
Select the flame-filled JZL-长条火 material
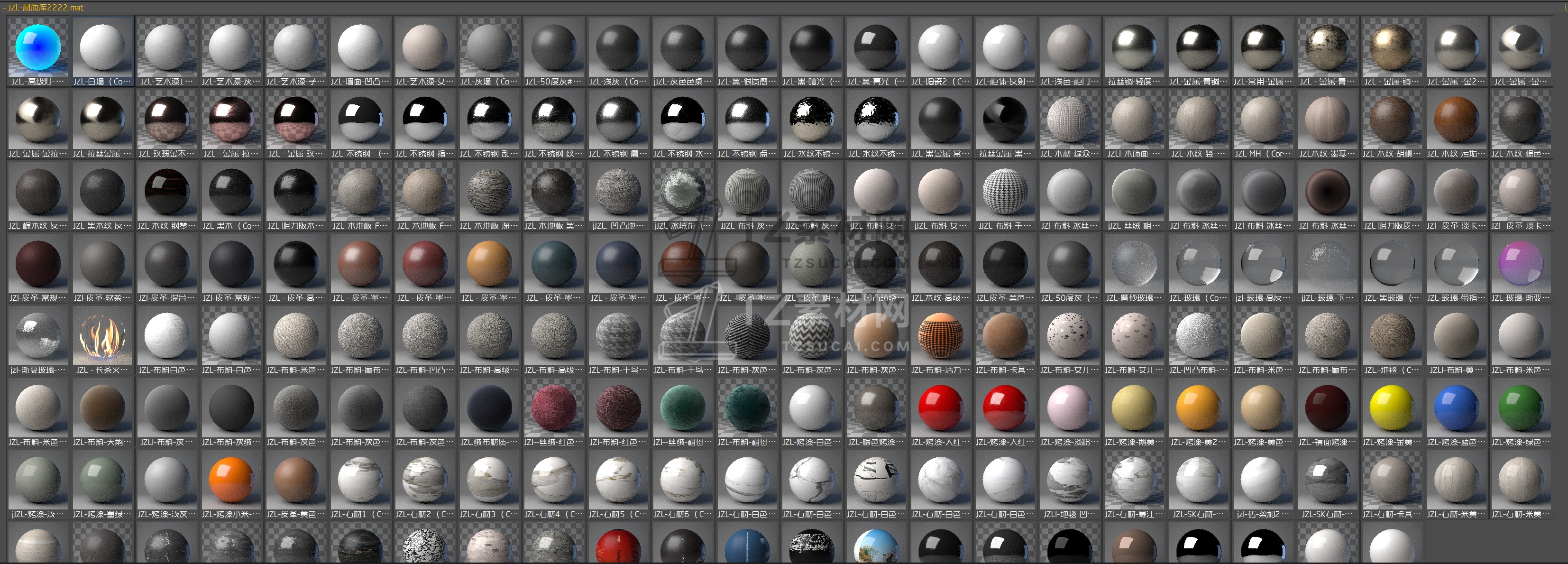[102, 336]
